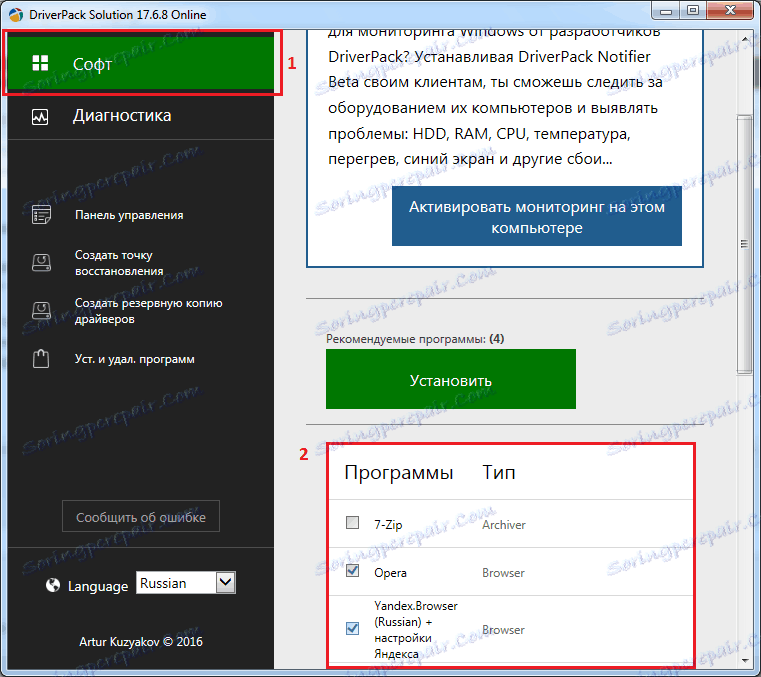Viewport: 761px width, 677px height.
Task: Open Уст. и удал. программ
Action: (x=134, y=359)
